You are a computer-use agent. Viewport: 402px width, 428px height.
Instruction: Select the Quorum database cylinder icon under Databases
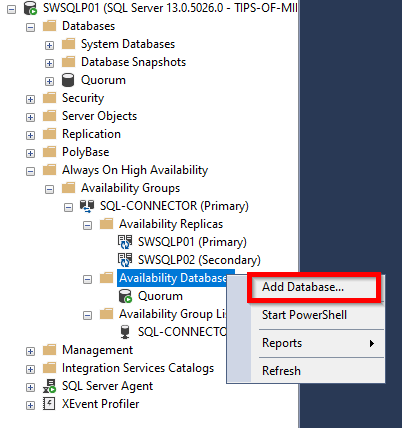pos(68,80)
